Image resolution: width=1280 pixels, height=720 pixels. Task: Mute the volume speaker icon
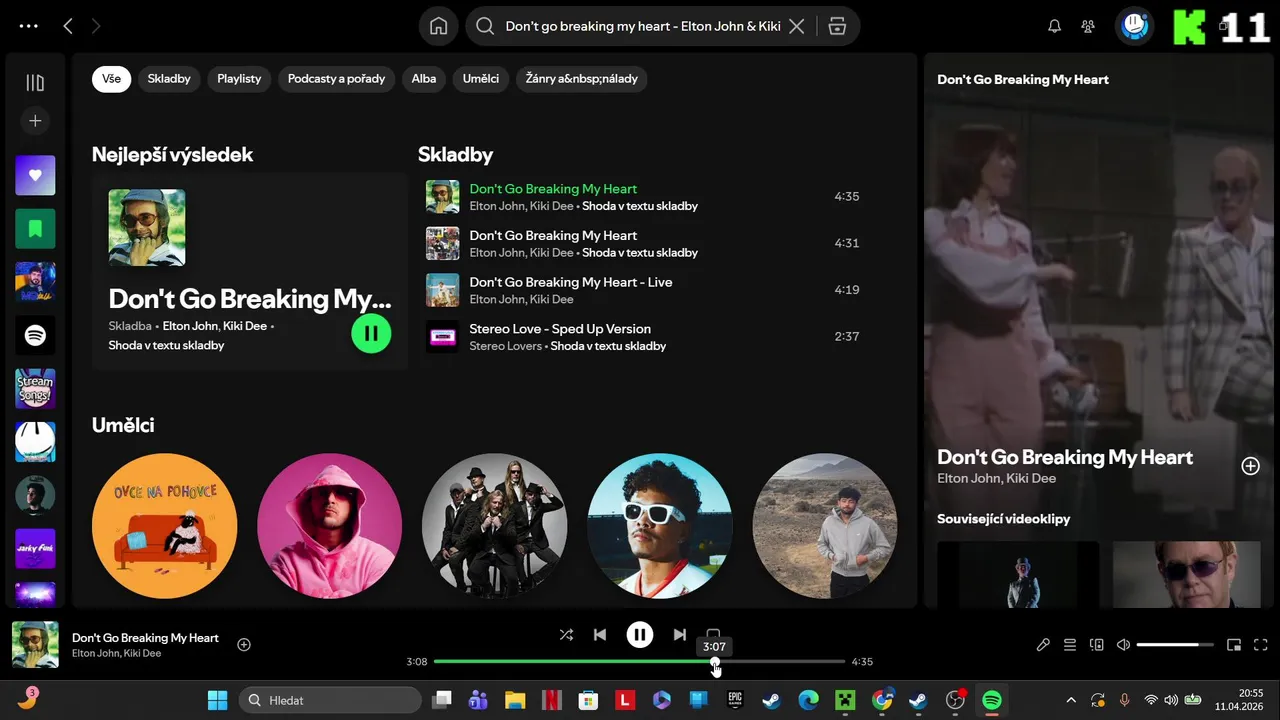pyautogui.click(x=1123, y=645)
